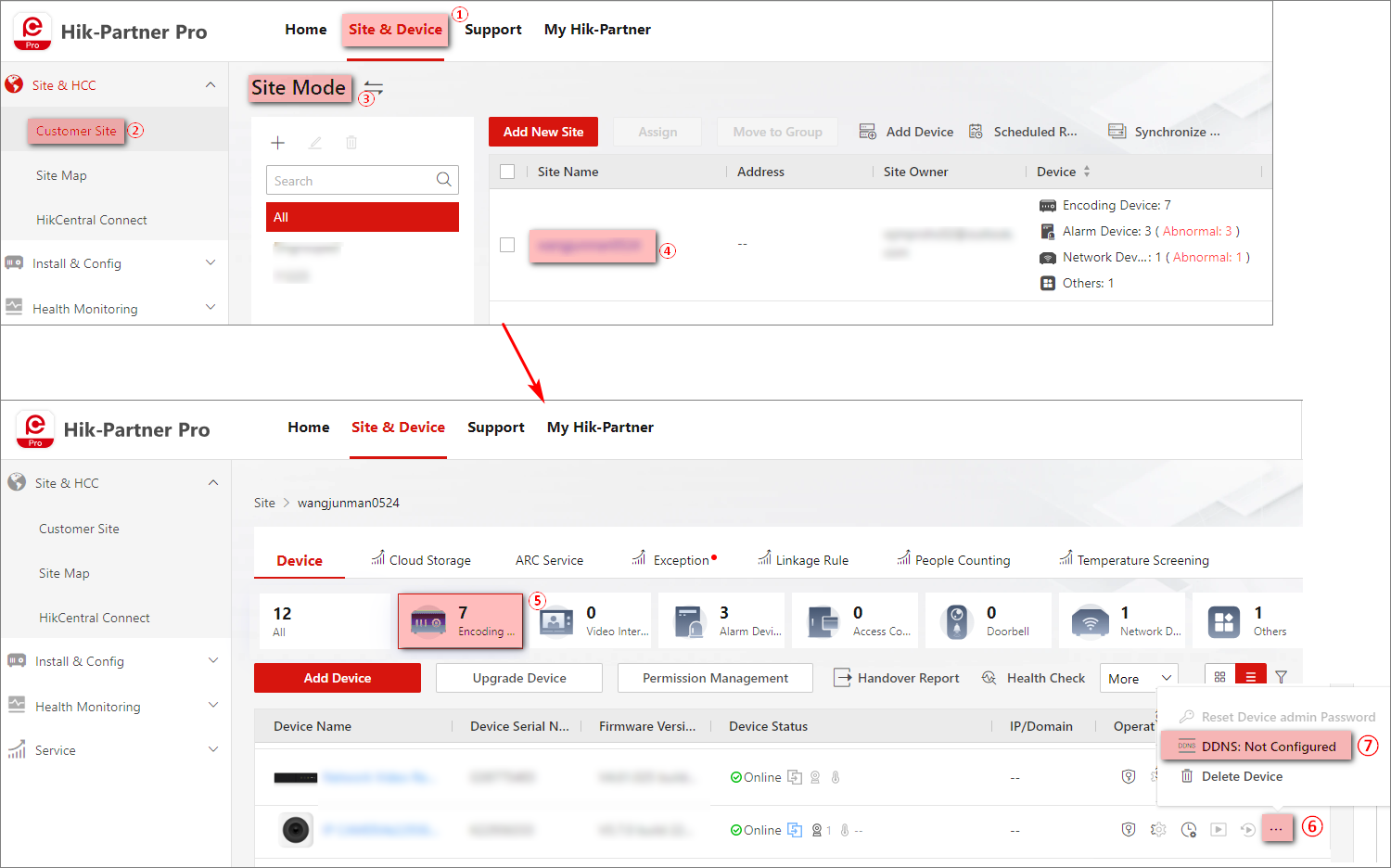Tick the checkbox for the blurred site row

(507, 245)
